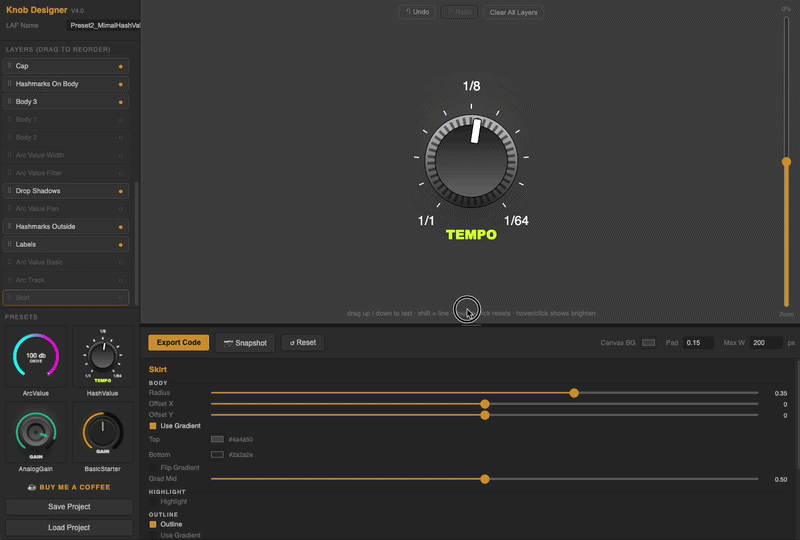Toggle visibility dot of Hashmarks On Body layer
The height and width of the screenshot is (540, 800).
120,84
